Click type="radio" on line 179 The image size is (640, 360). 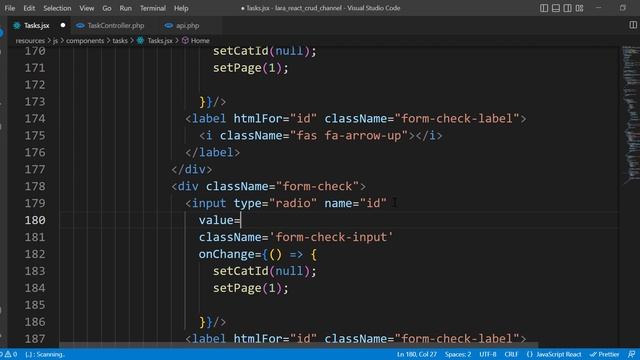click(x=275, y=203)
